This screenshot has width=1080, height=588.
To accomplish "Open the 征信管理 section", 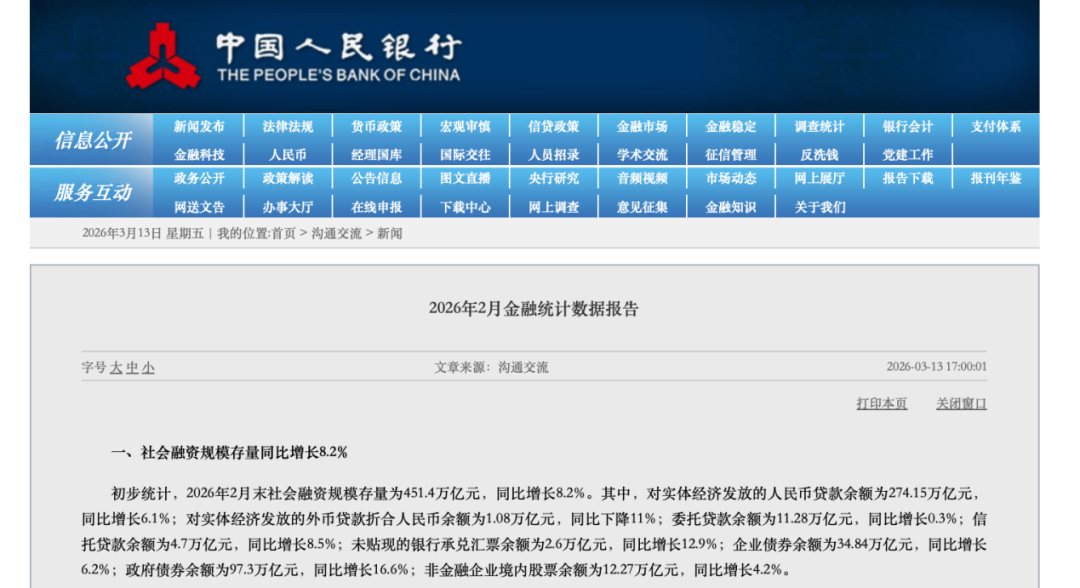I will [x=730, y=155].
